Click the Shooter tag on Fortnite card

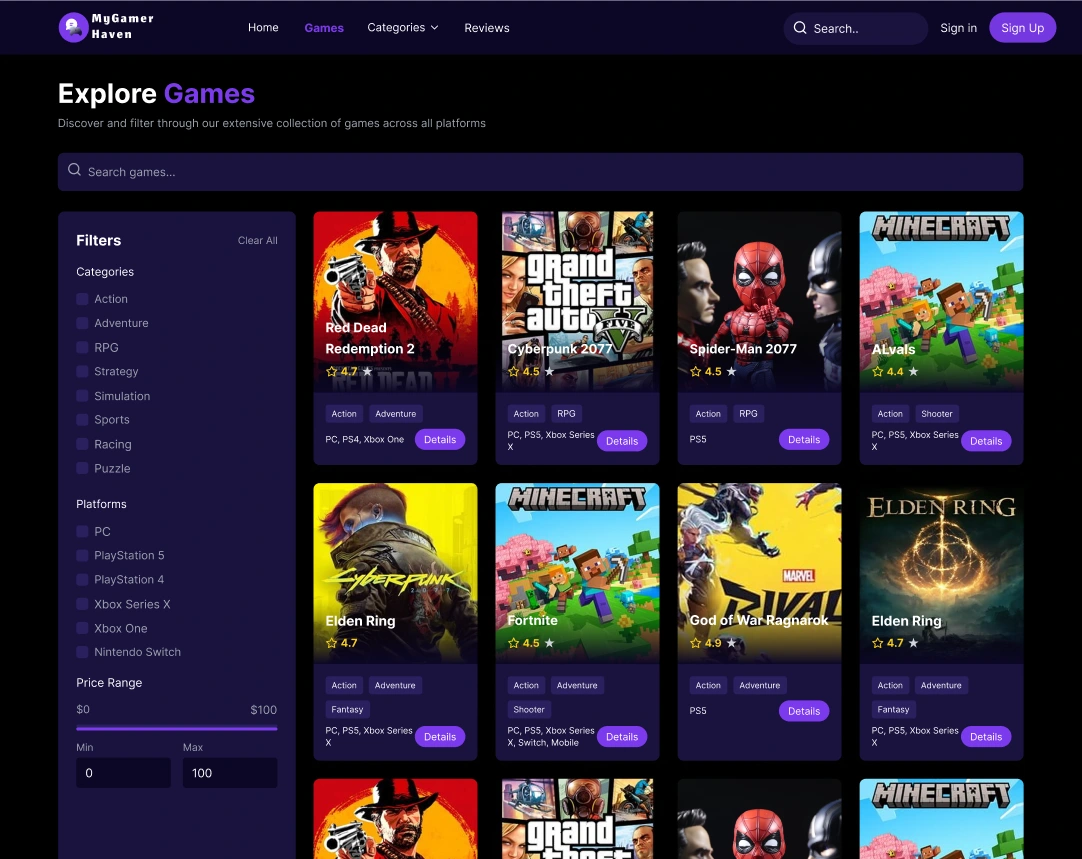click(529, 709)
